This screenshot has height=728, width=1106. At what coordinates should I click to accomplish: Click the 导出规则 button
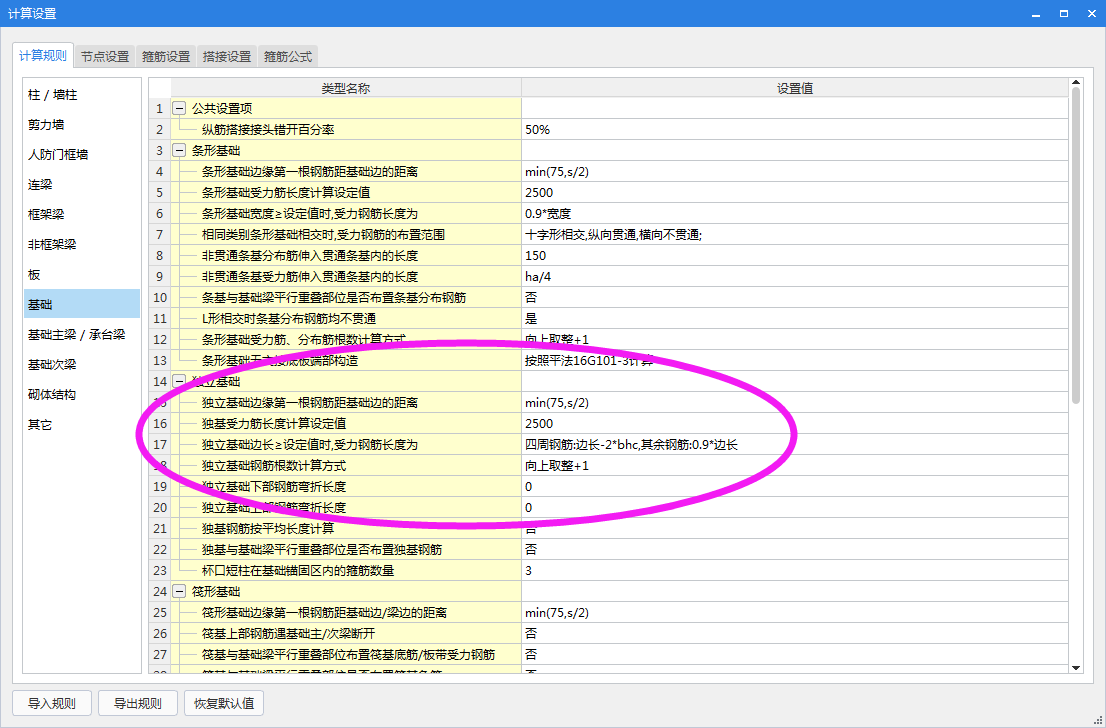tap(138, 703)
